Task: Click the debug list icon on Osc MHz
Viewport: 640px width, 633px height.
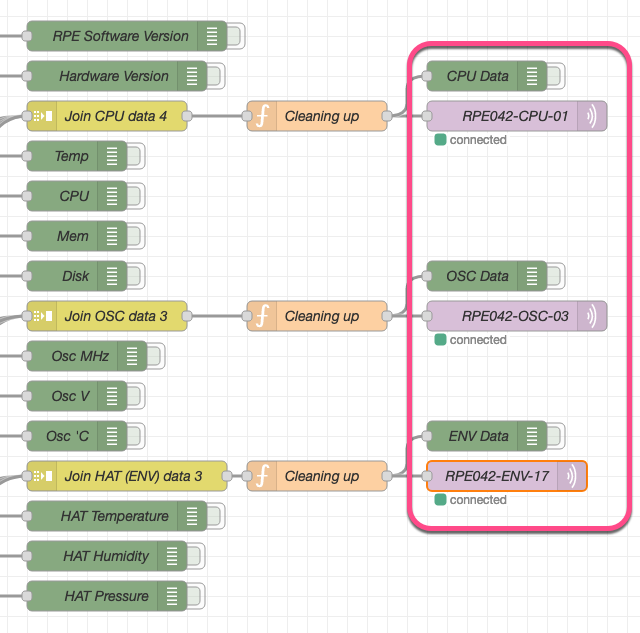Action: click(x=132, y=356)
